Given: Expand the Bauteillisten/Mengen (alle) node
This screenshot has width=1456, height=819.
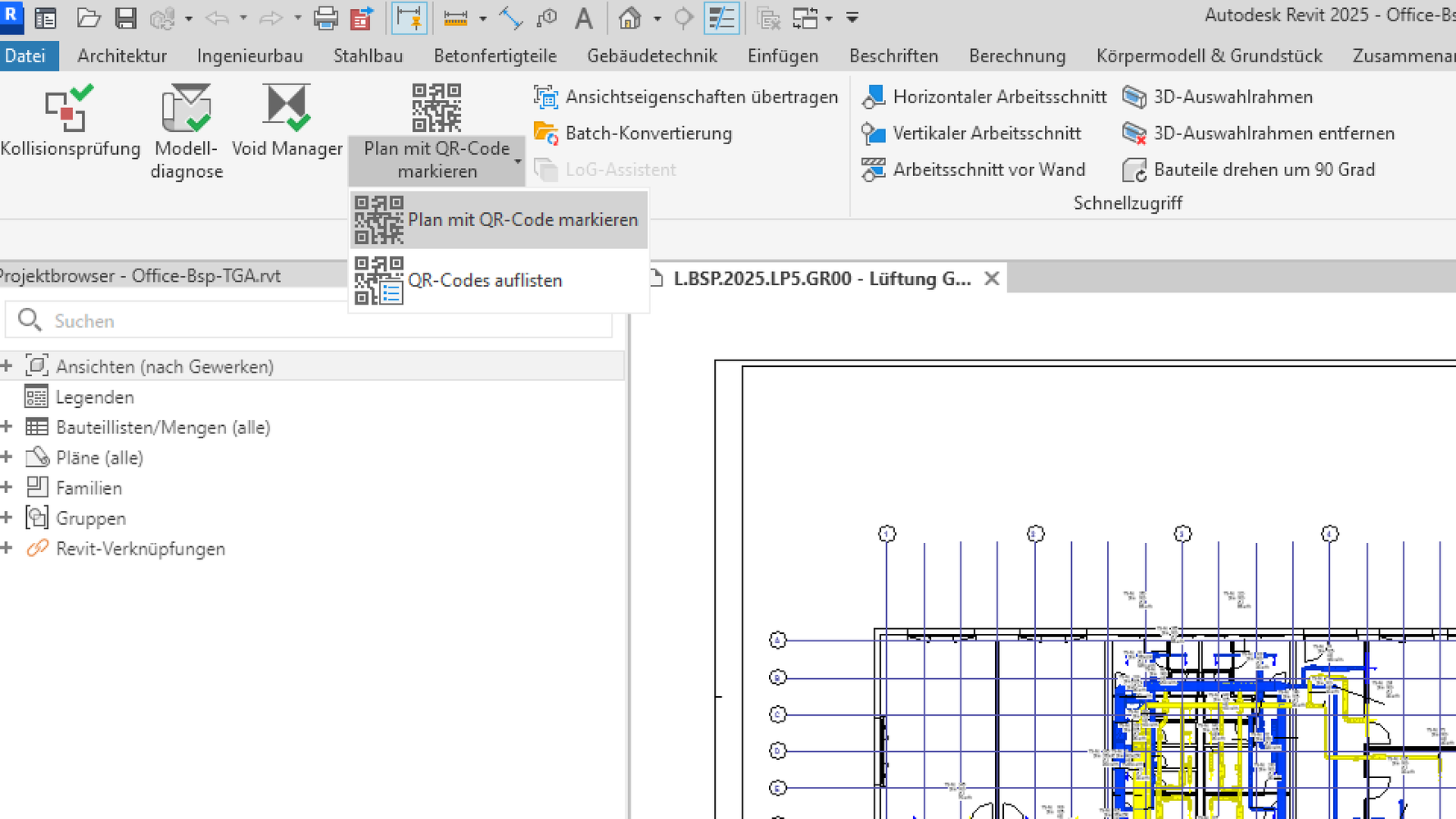Looking at the screenshot, I should coord(7,427).
